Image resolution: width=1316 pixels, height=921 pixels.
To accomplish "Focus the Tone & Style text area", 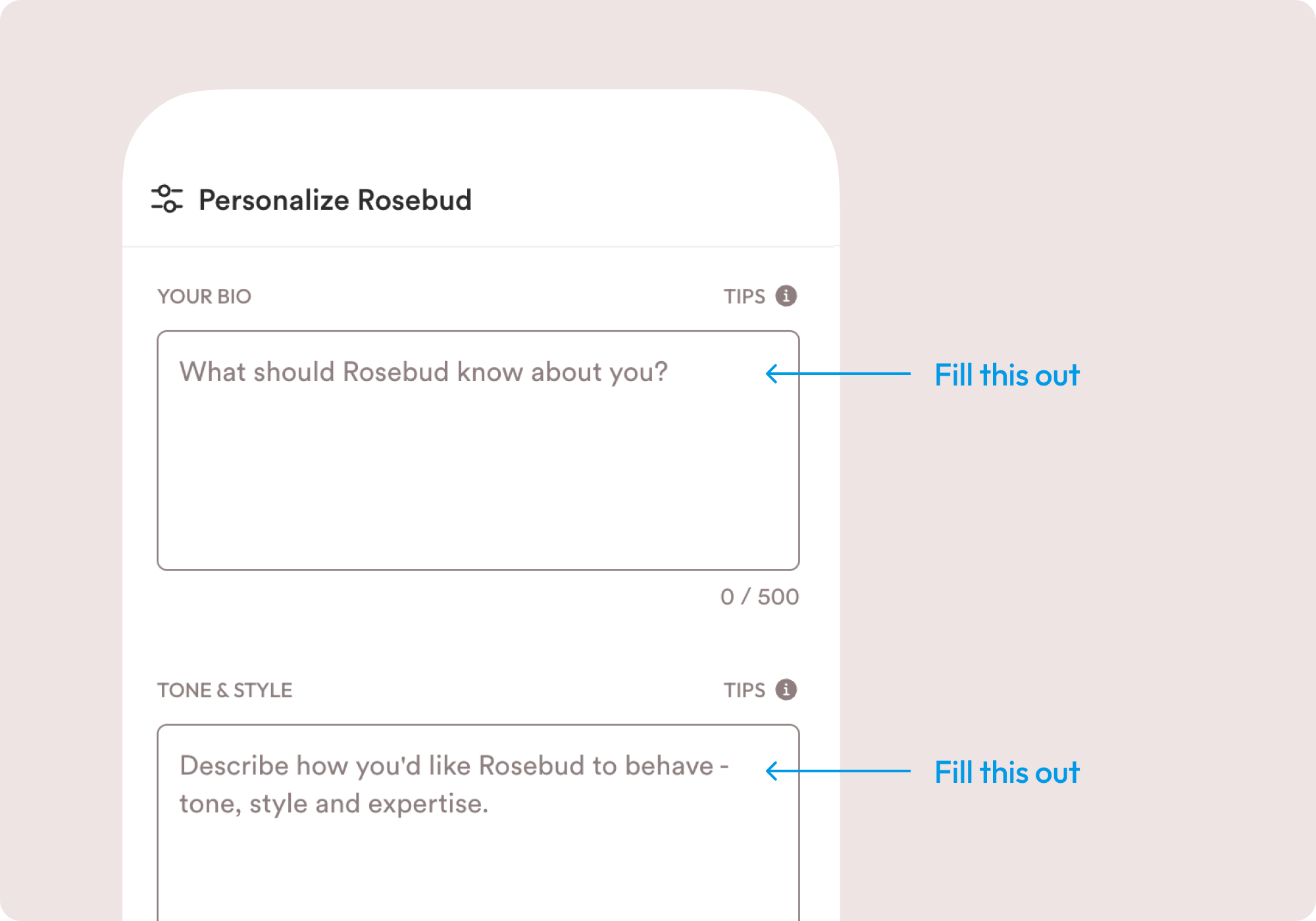I will pos(478,823).
